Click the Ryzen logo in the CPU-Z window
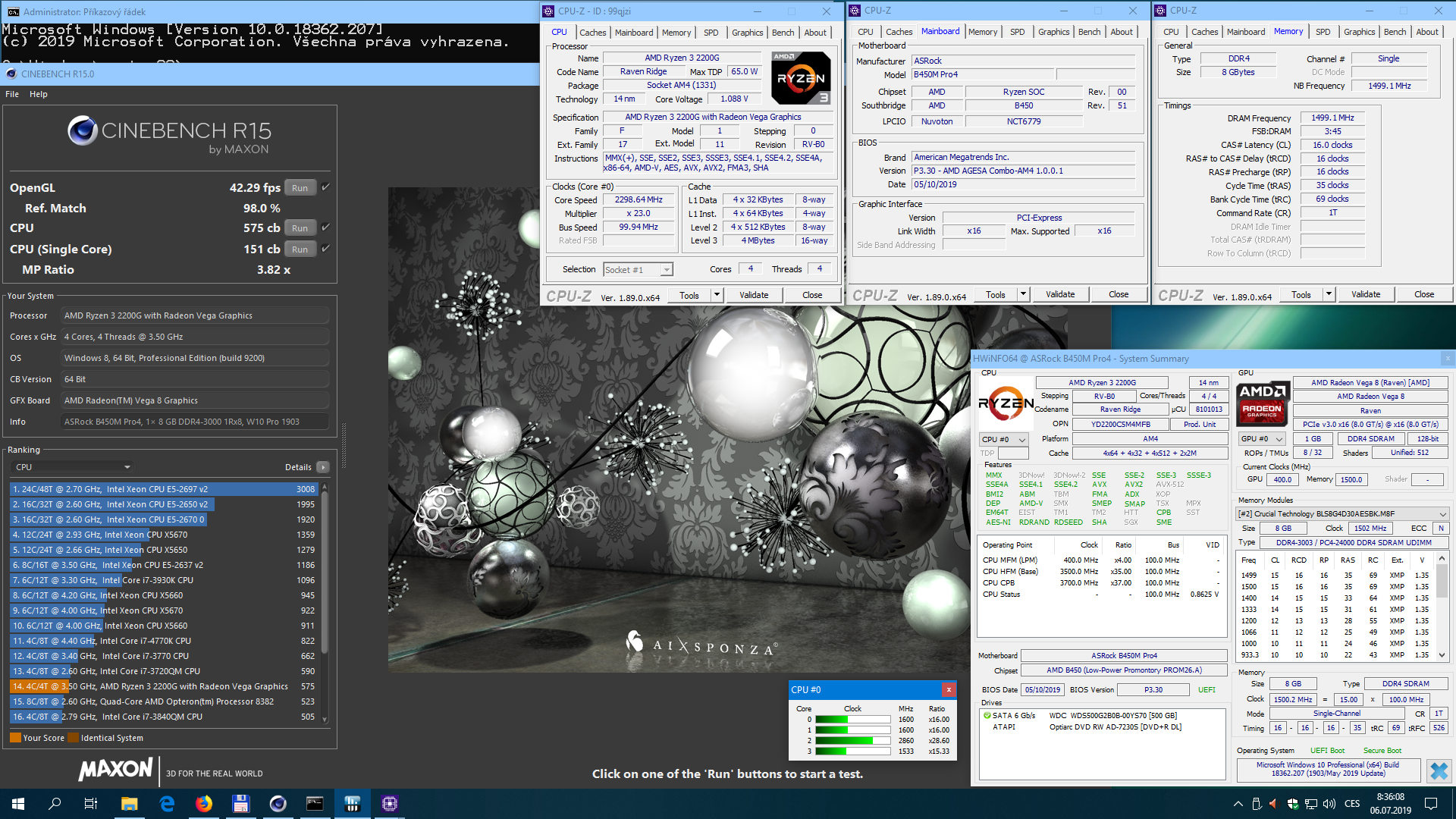 coord(801,78)
